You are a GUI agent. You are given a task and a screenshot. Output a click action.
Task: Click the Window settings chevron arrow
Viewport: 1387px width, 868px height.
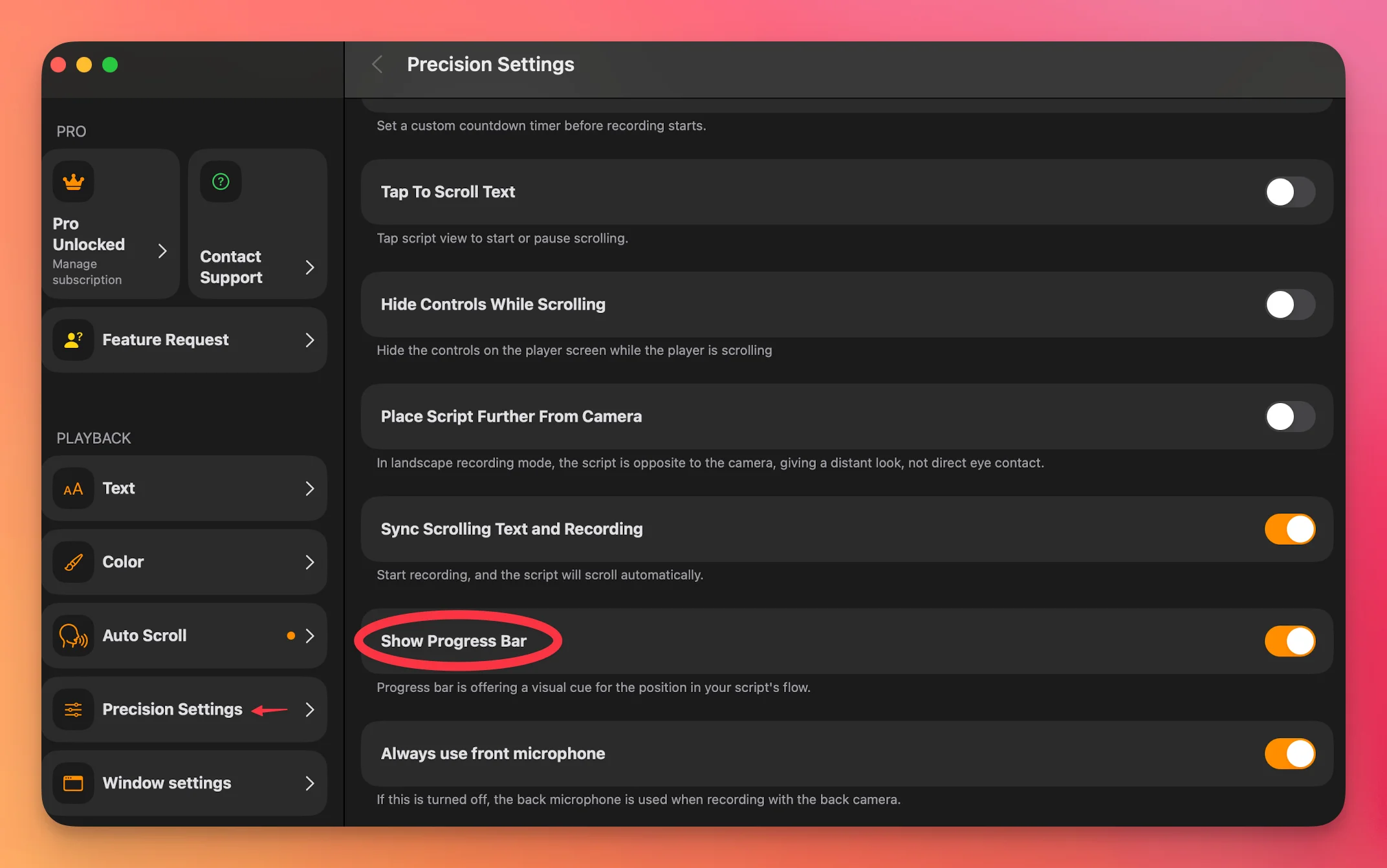click(310, 783)
